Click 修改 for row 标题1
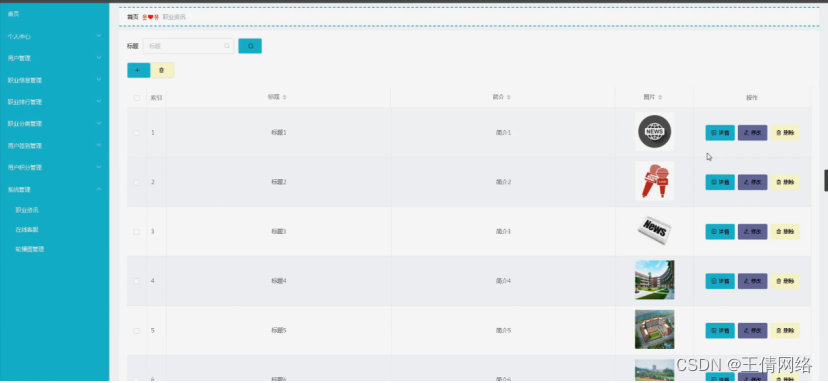Image resolution: width=828 pixels, height=383 pixels. tap(752, 133)
